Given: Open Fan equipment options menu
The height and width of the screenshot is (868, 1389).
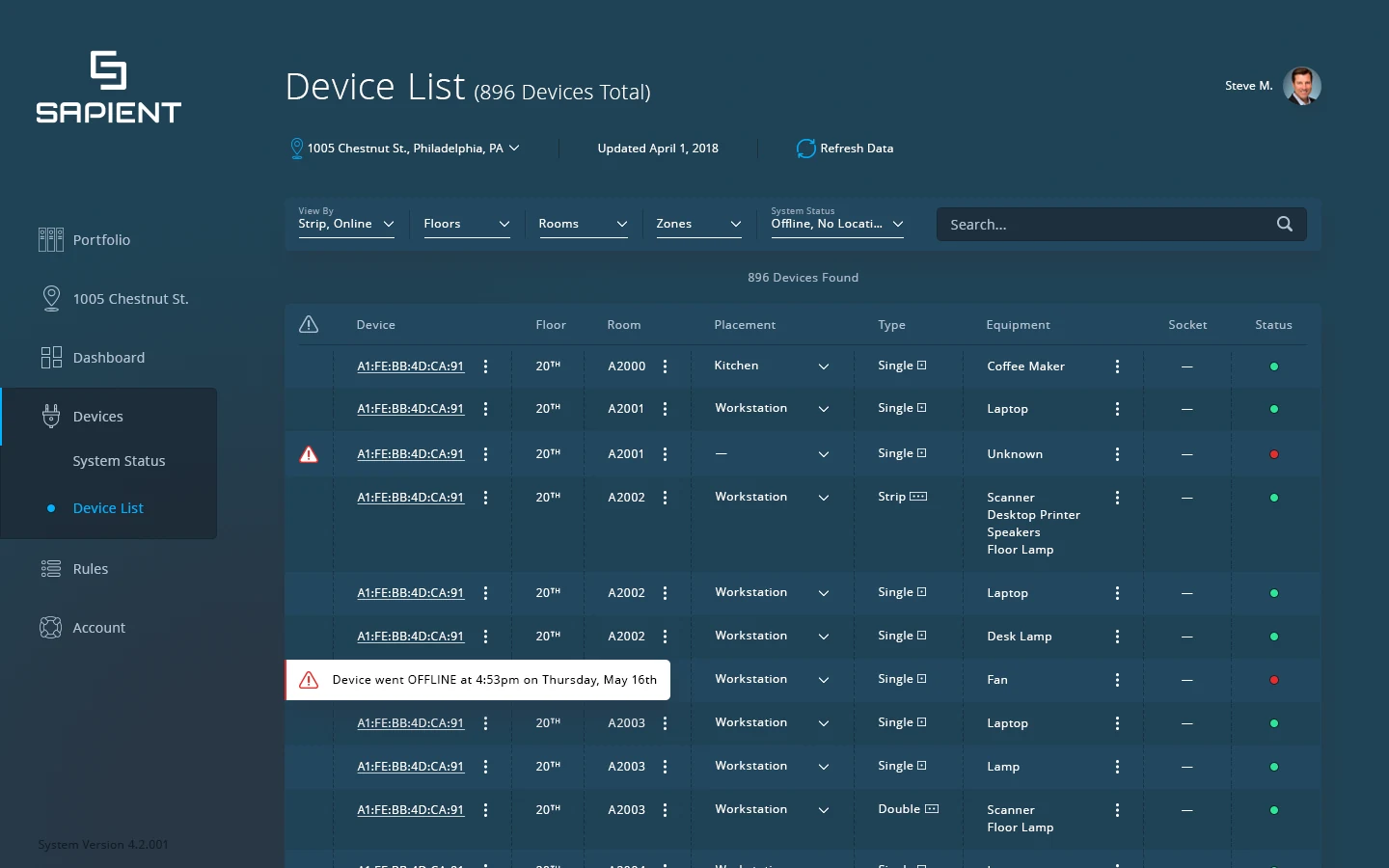Looking at the screenshot, I should [x=1117, y=680].
